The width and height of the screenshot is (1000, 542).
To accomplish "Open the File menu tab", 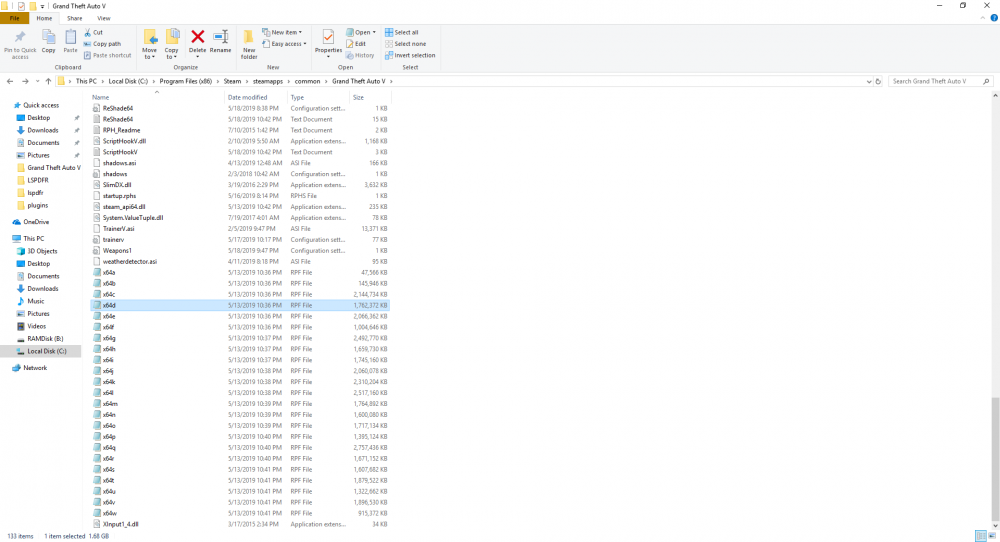I will pyautogui.click(x=14, y=18).
